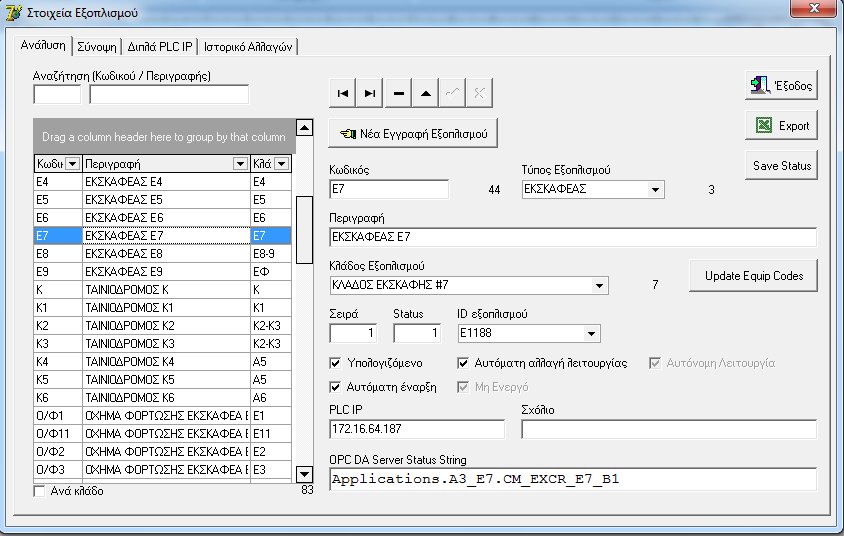Select the ΤΑΙΝΙΟΔΡΟΜΟΣ Κ4 row
Image resolution: width=844 pixels, height=536 pixels.
163,362
